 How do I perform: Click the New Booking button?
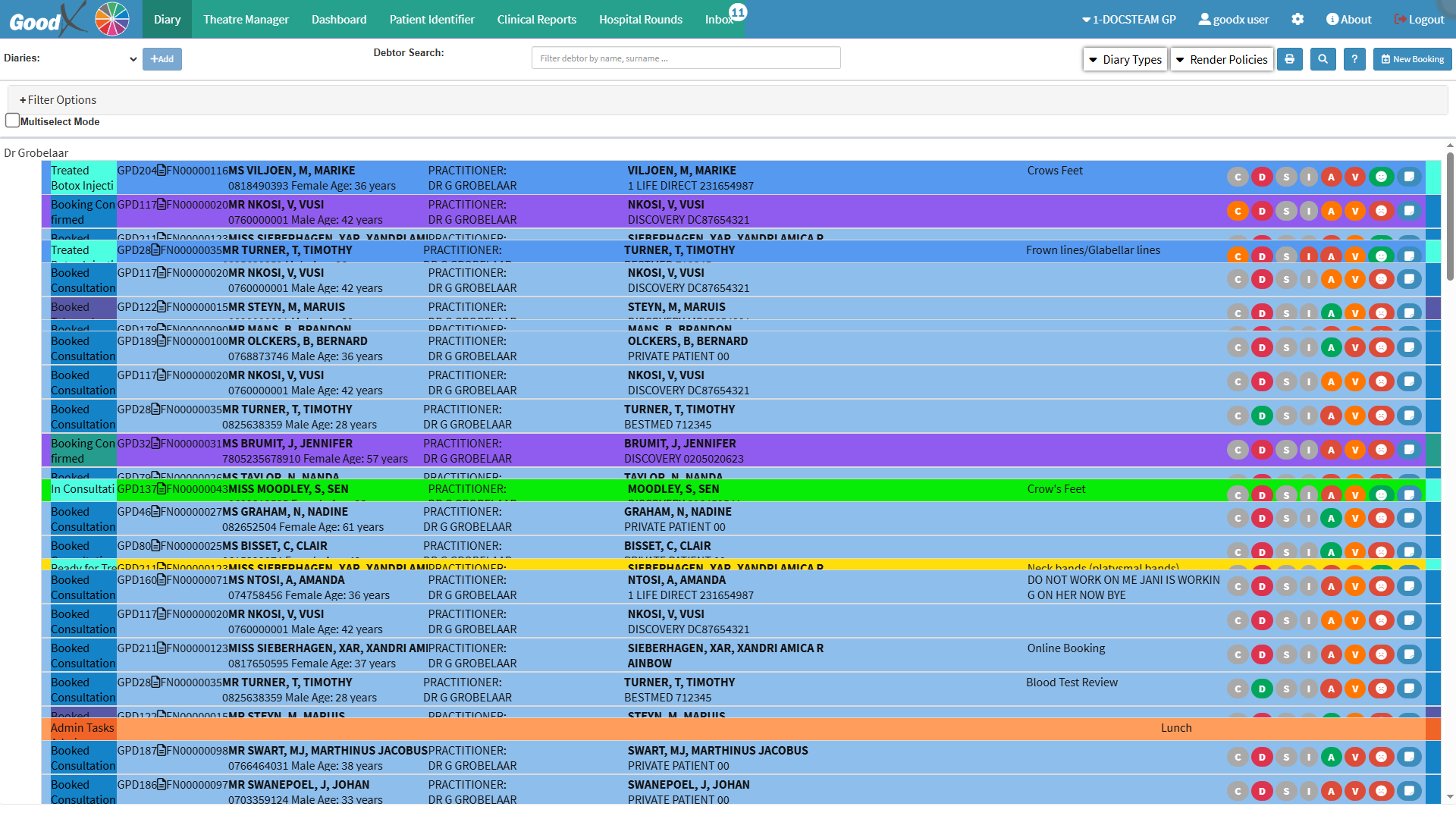(1412, 59)
